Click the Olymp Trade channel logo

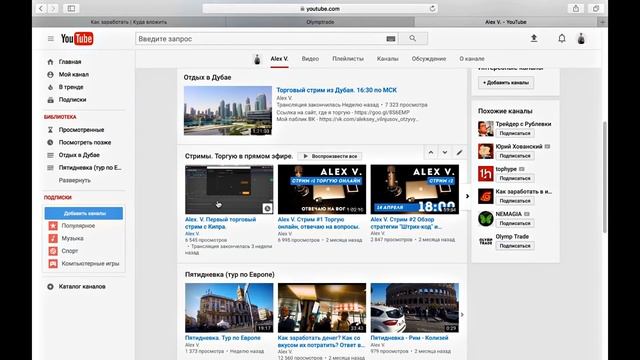486,241
